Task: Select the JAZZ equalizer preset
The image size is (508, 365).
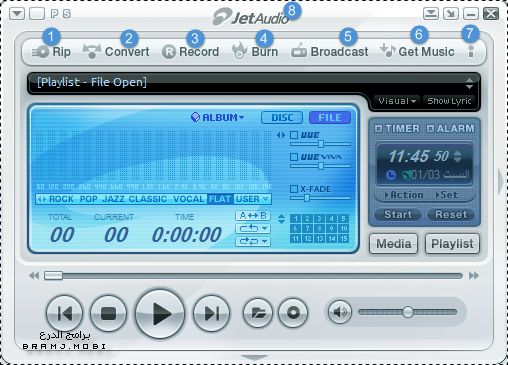Action: [x=113, y=199]
